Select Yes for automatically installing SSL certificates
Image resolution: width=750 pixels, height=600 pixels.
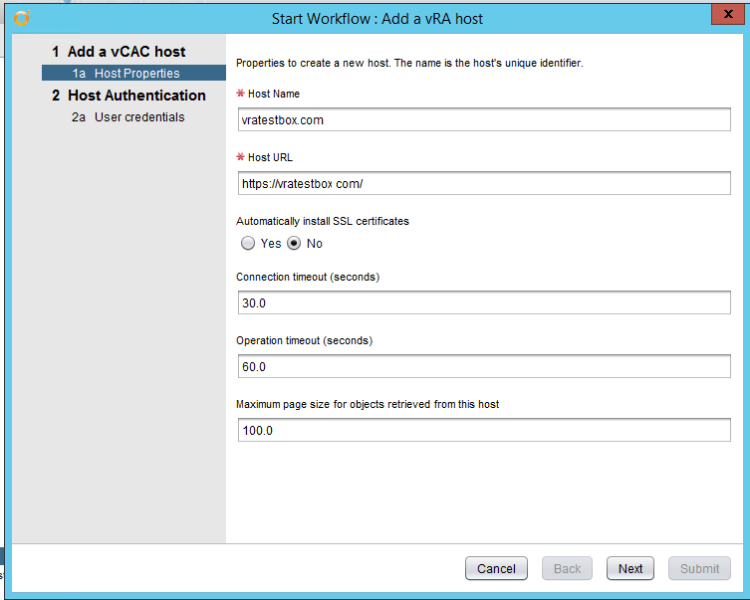(x=249, y=243)
